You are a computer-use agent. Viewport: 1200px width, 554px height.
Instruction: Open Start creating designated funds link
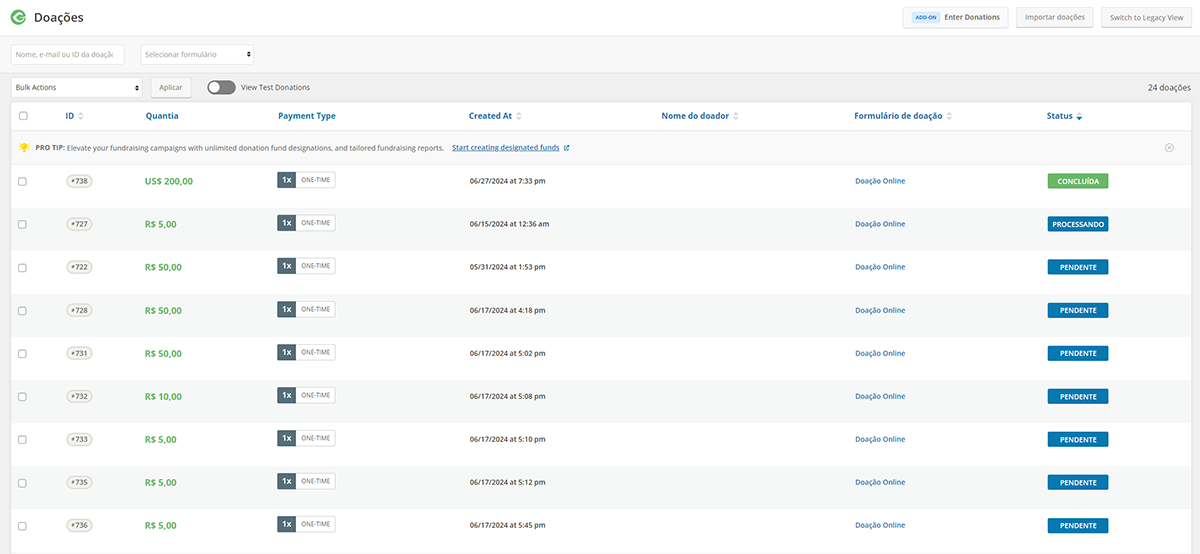tap(506, 148)
